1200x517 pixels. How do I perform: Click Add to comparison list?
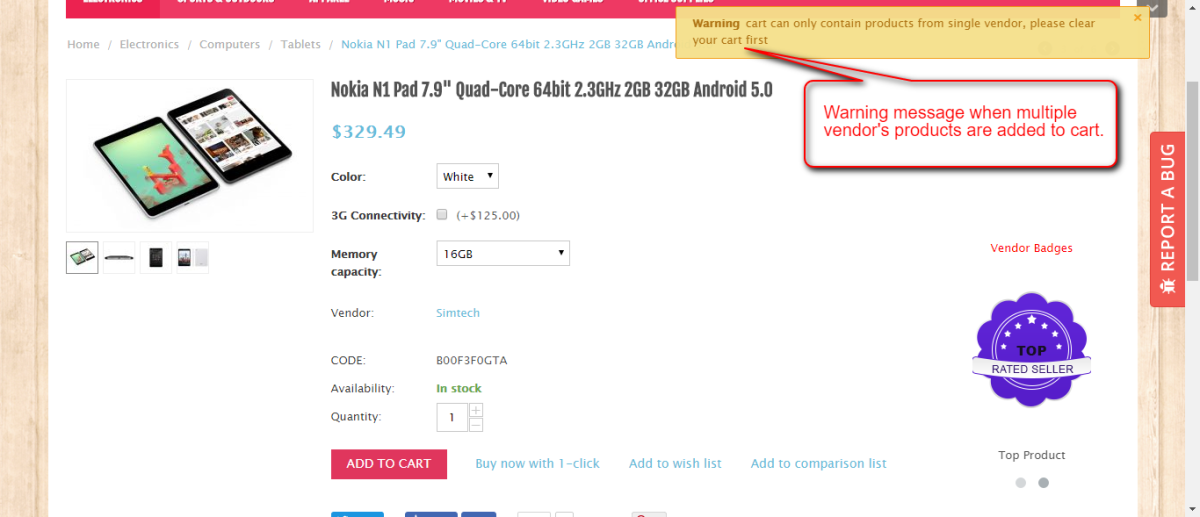tap(819, 463)
